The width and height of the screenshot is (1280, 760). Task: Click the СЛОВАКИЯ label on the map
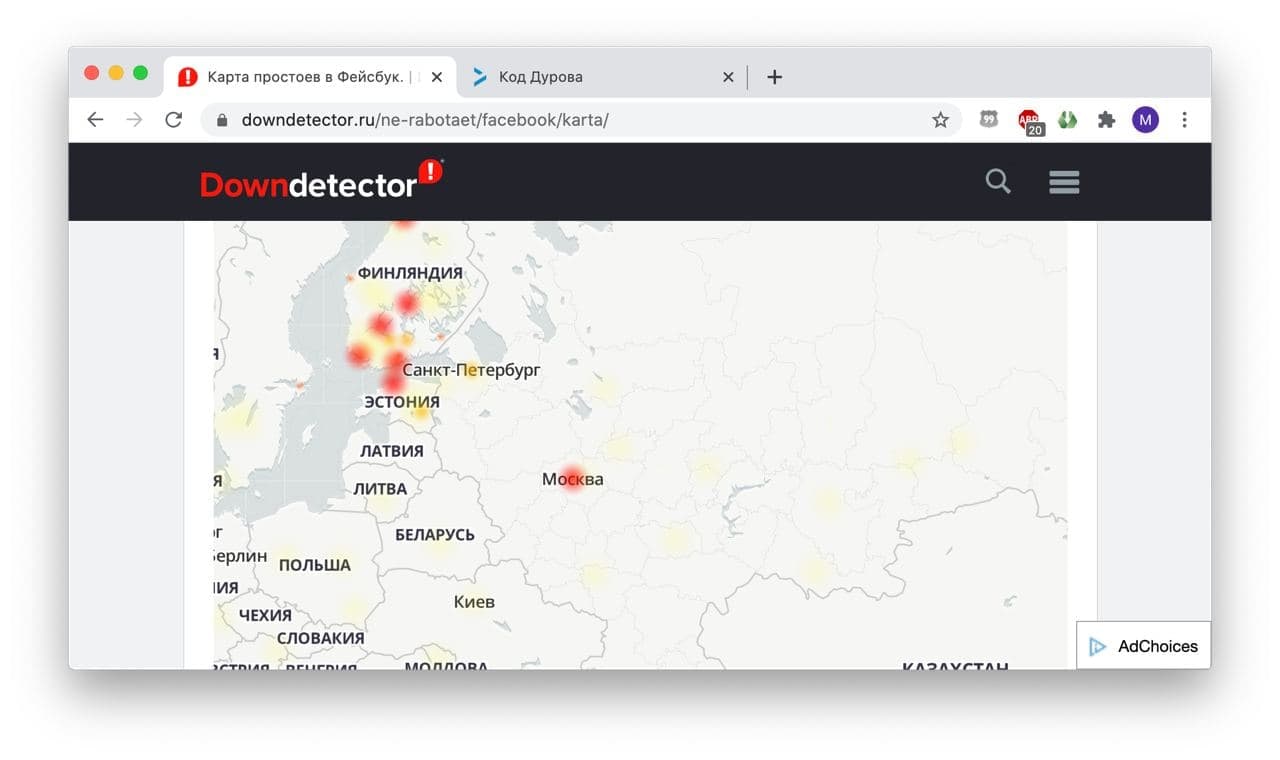[x=320, y=638]
